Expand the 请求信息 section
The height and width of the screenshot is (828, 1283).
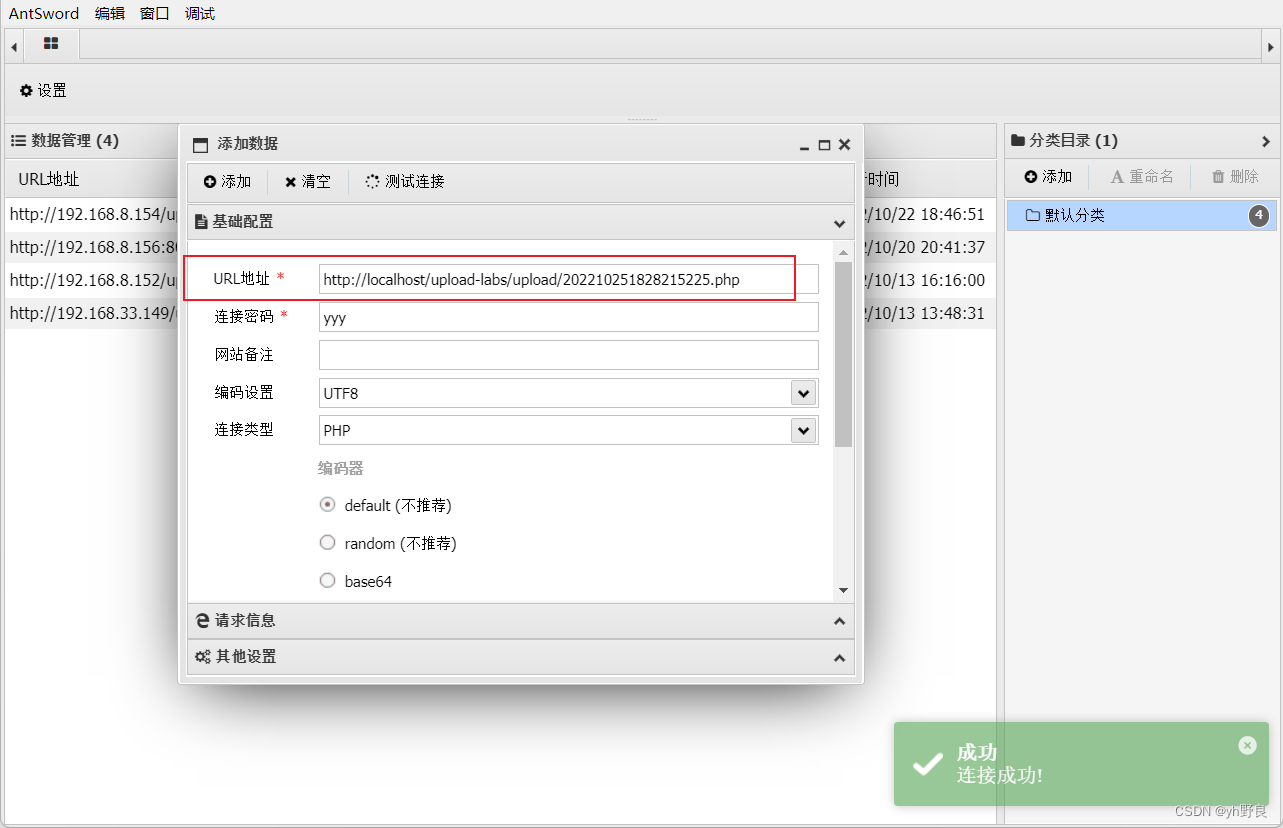839,621
